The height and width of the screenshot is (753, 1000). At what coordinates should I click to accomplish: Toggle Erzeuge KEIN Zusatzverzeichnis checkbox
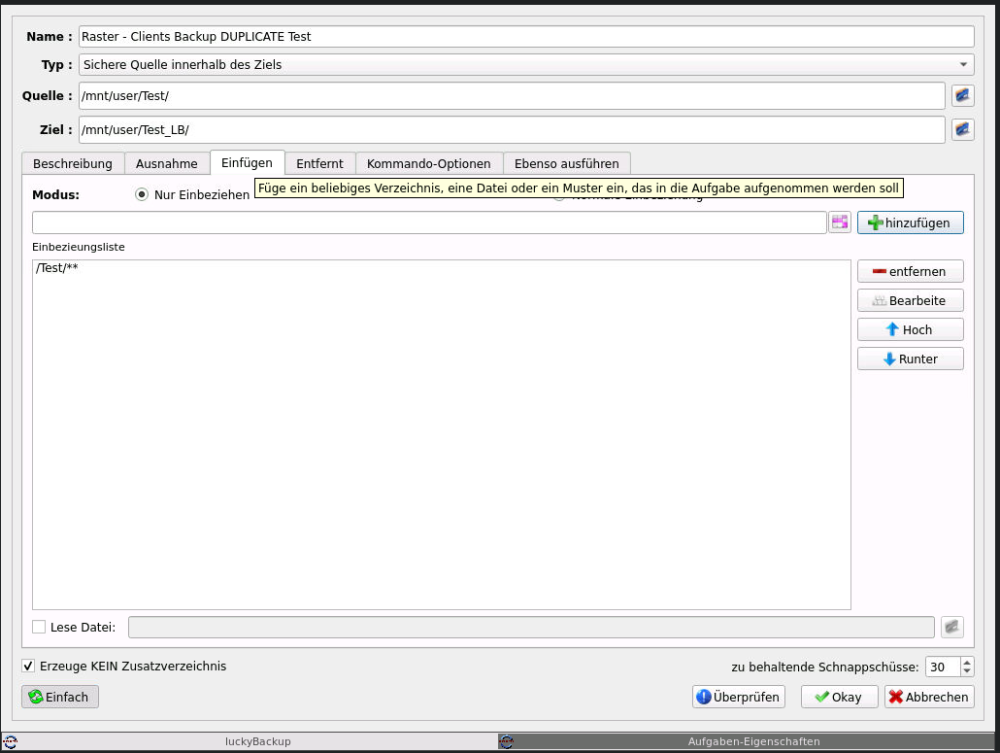[x=28, y=666]
